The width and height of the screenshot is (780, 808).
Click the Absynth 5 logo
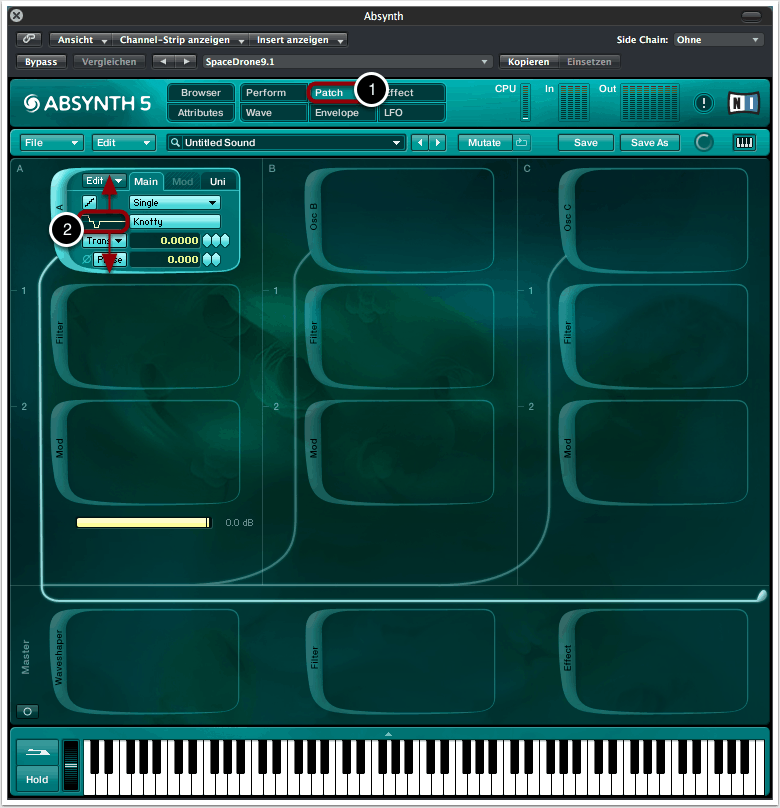pyautogui.click(x=87, y=103)
